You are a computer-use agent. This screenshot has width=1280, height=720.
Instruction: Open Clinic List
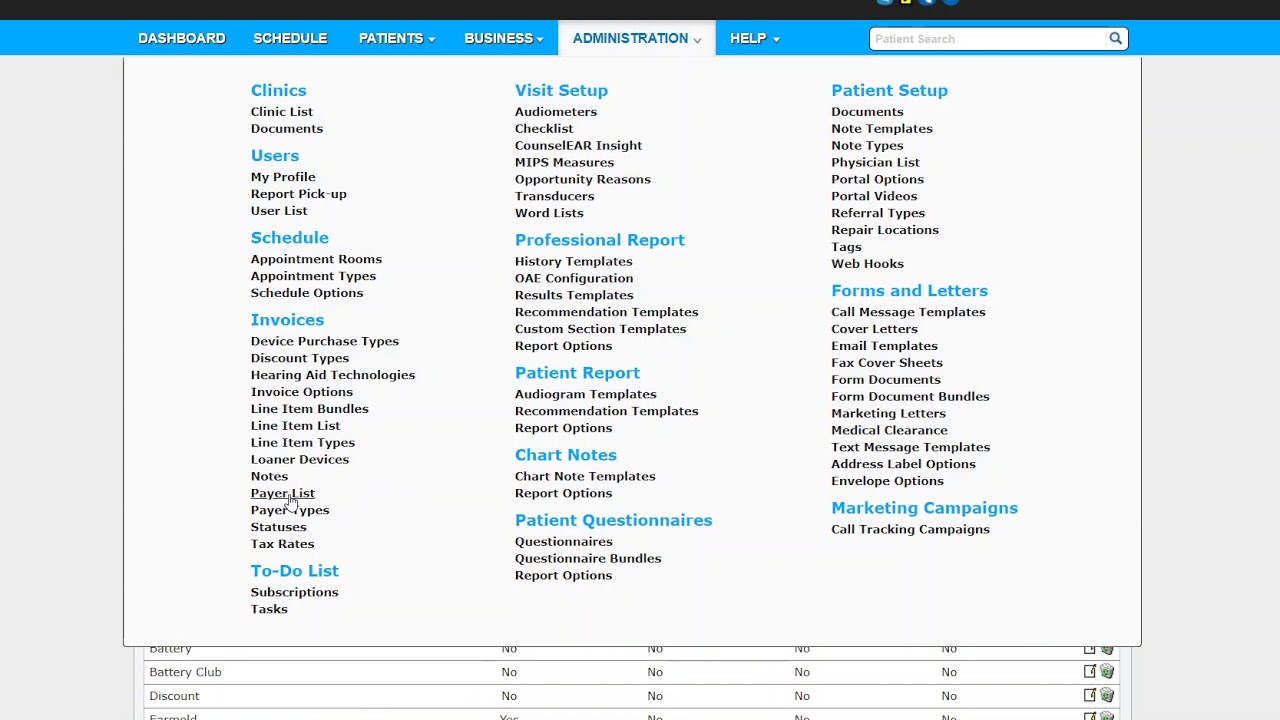(x=282, y=112)
